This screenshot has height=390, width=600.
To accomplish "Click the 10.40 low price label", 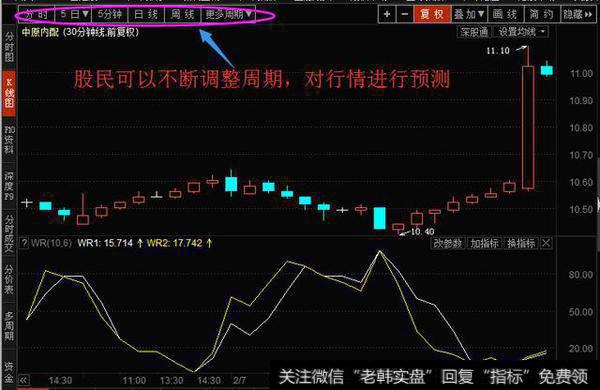I will [422, 232].
